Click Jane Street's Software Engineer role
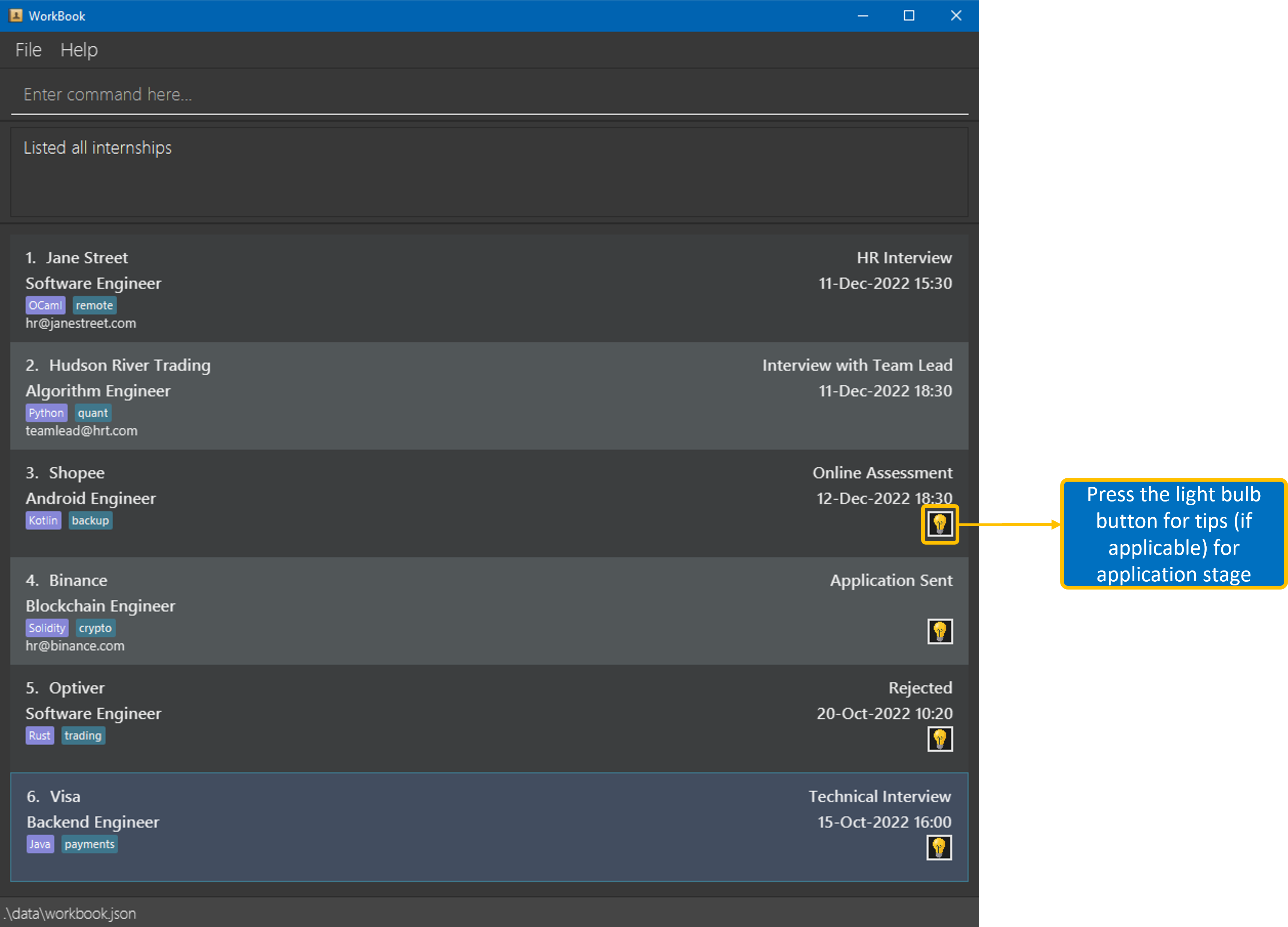 point(93,283)
